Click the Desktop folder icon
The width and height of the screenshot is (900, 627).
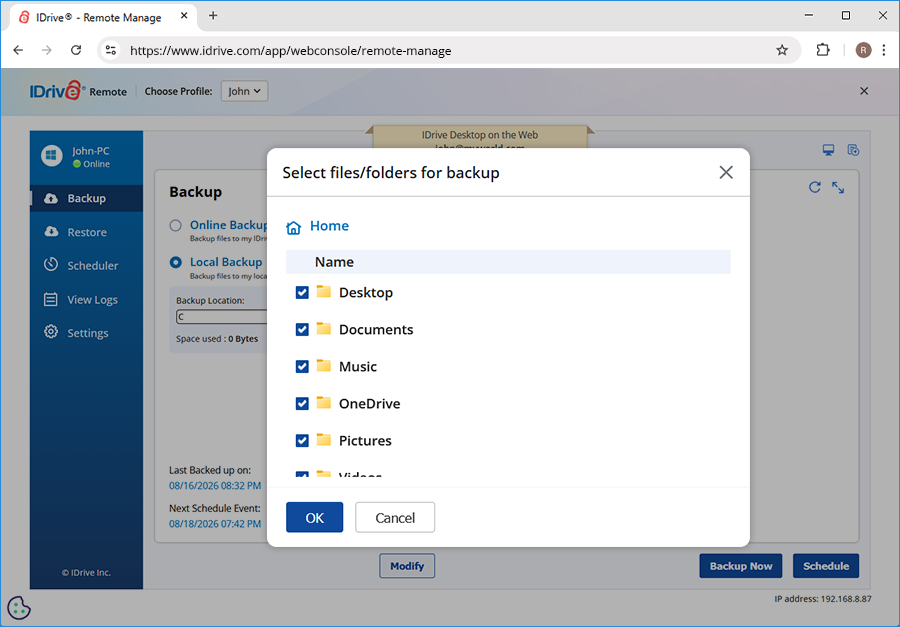pos(324,291)
